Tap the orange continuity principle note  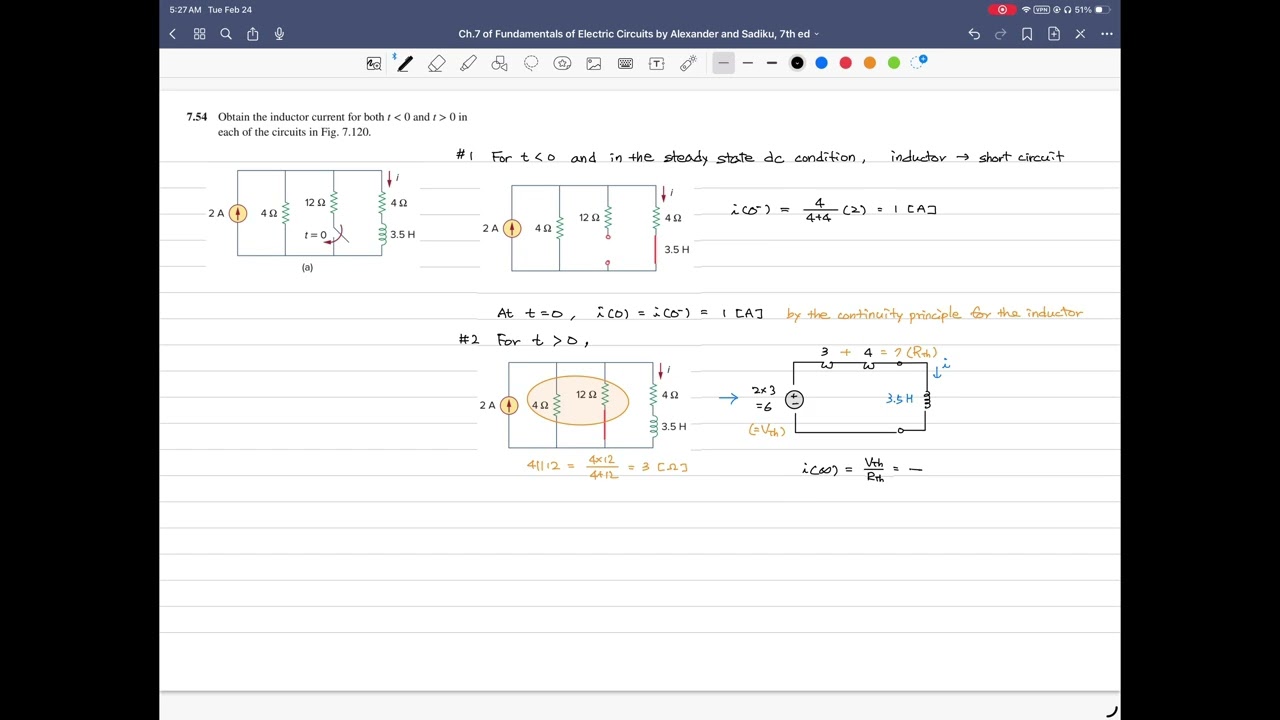click(934, 314)
